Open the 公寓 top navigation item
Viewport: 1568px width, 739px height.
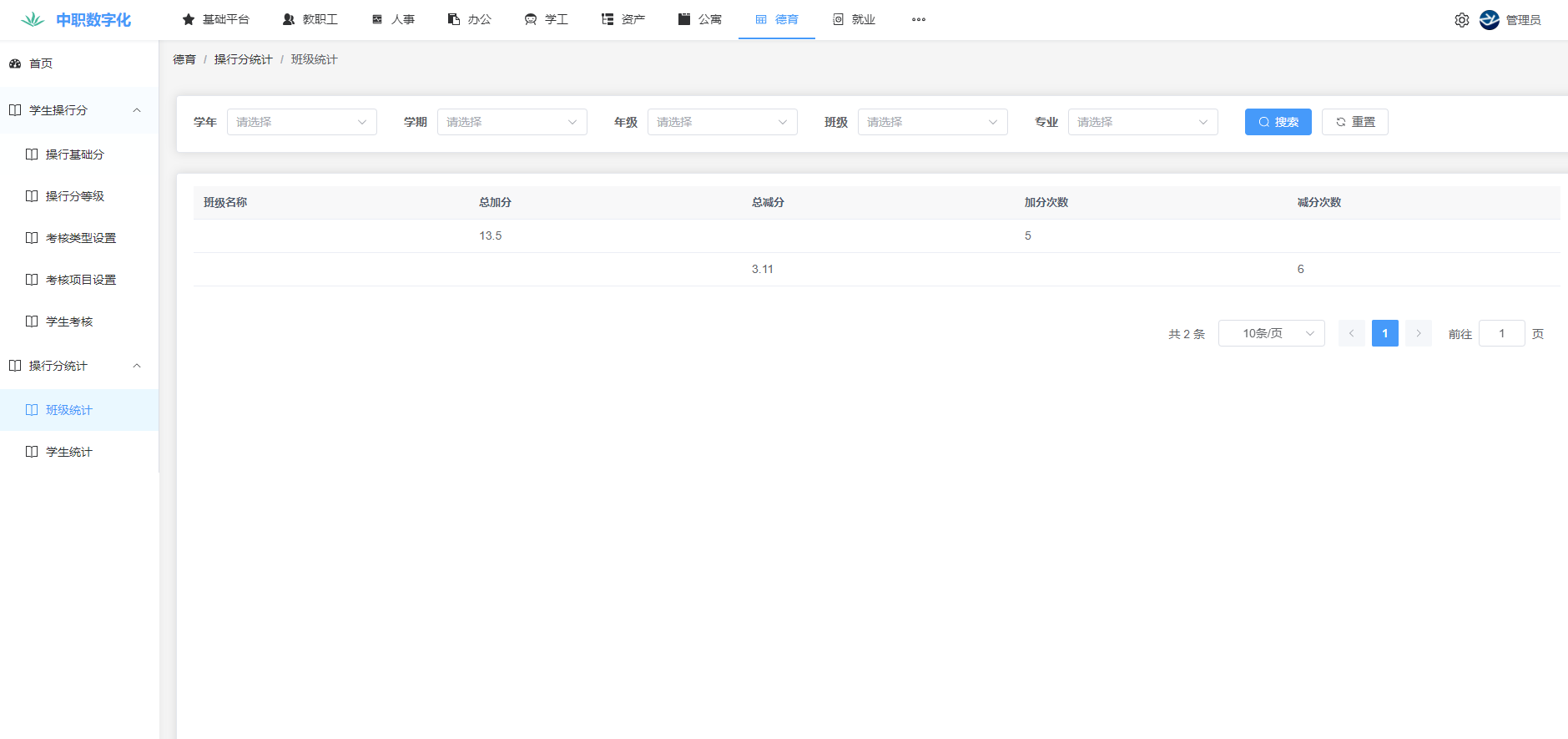click(700, 19)
